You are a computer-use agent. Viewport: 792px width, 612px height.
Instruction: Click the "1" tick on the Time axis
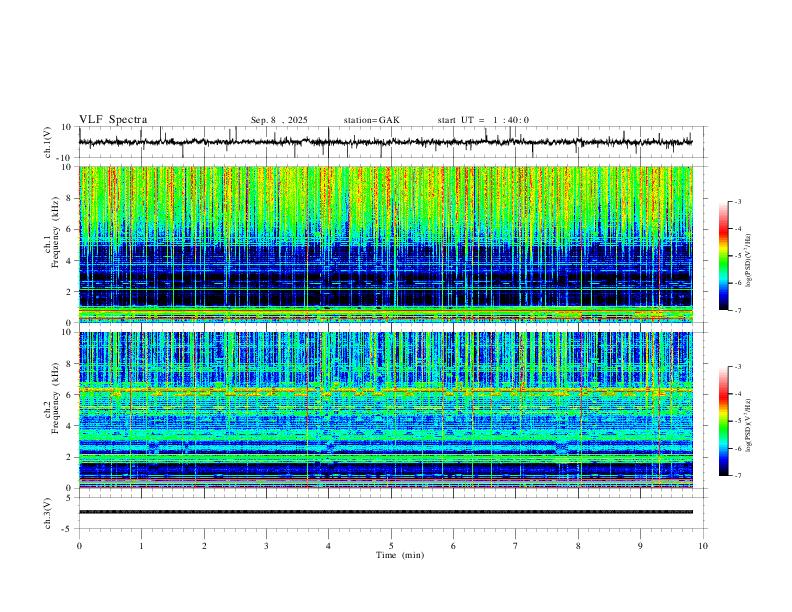[x=141, y=546]
